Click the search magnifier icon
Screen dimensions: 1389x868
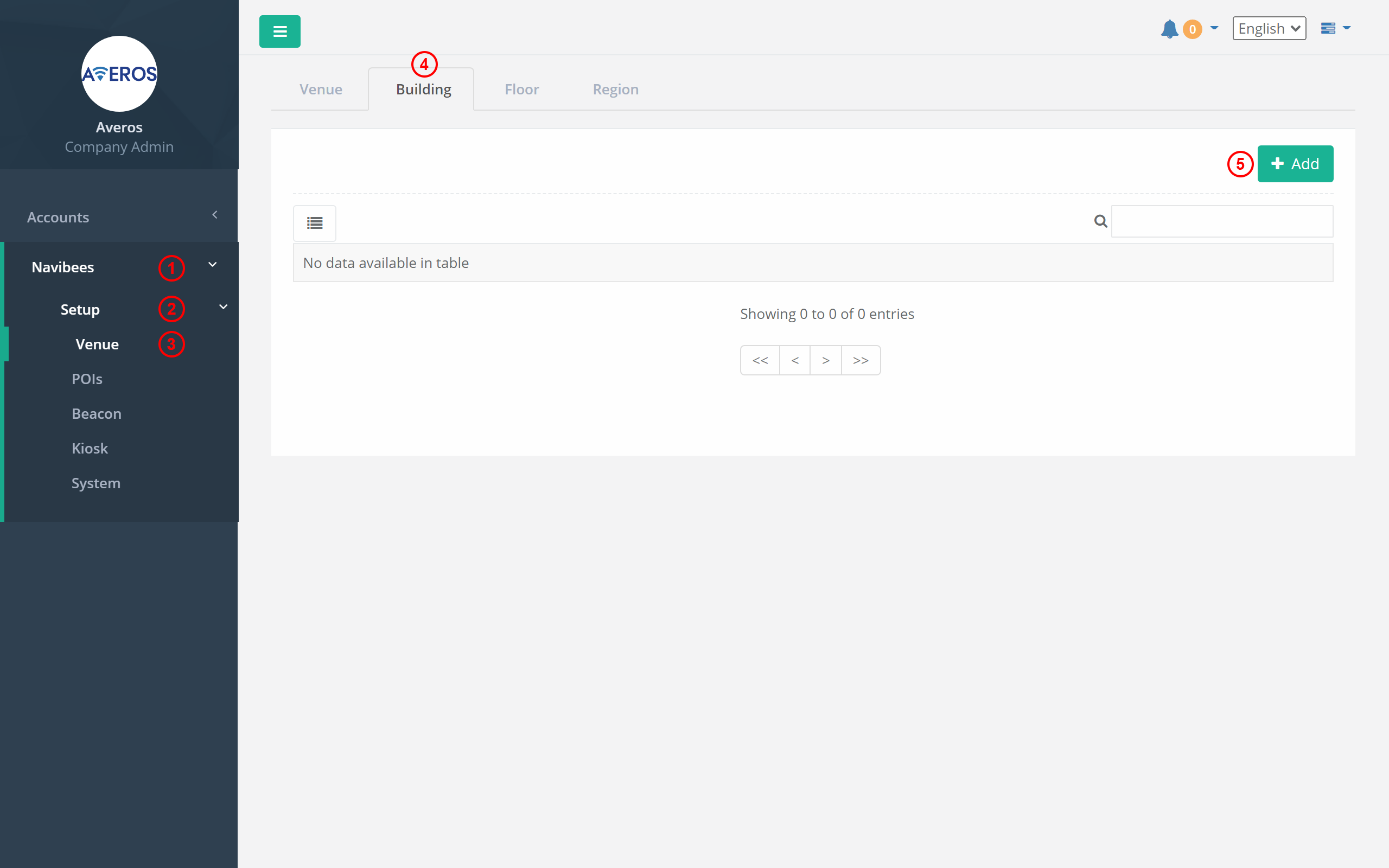pyautogui.click(x=1100, y=221)
